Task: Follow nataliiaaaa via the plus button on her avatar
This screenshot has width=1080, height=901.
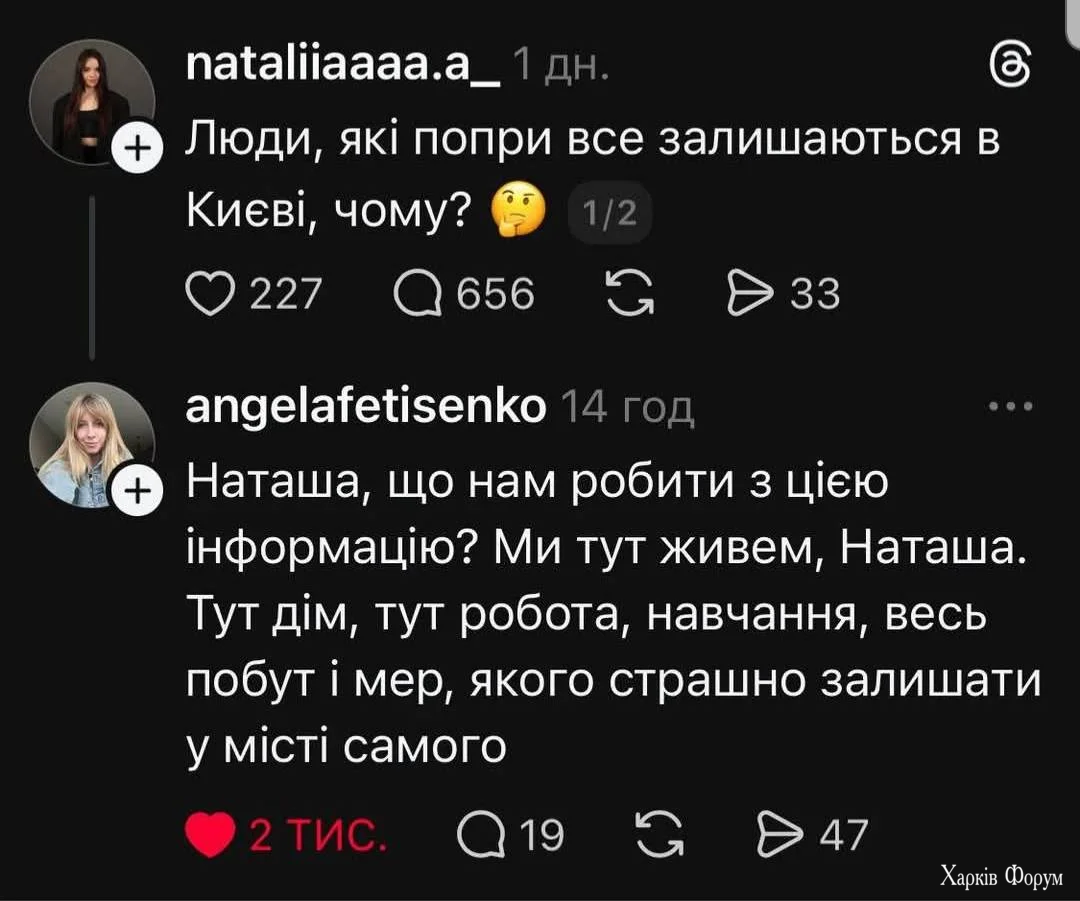Action: coord(137,147)
